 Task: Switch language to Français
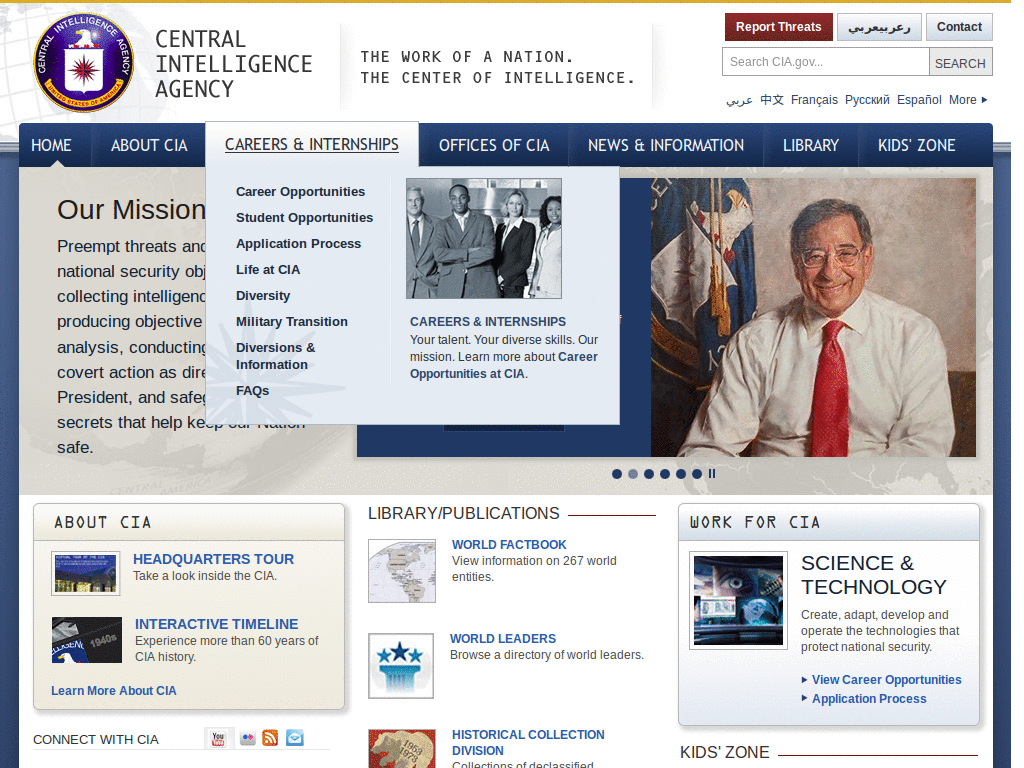pyautogui.click(x=814, y=100)
